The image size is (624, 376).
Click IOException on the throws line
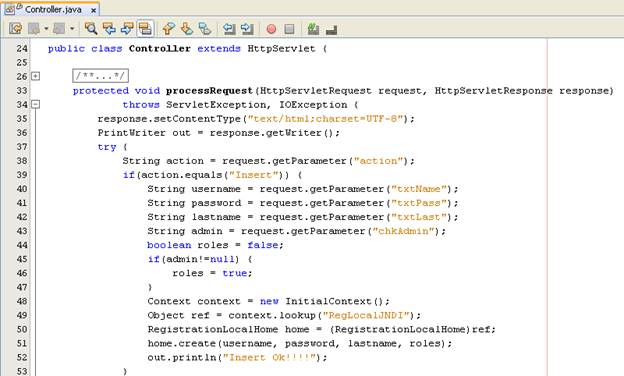[313, 105]
